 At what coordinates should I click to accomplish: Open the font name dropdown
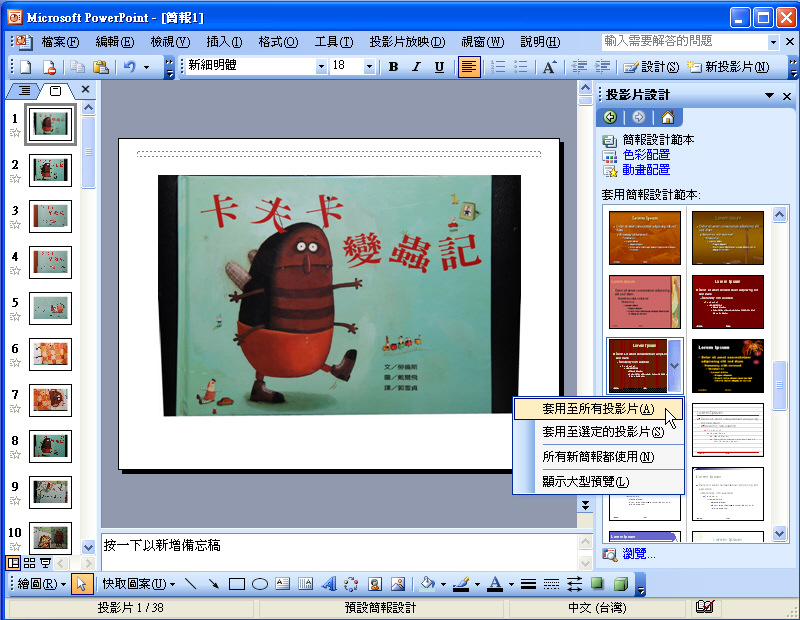[321, 66]
